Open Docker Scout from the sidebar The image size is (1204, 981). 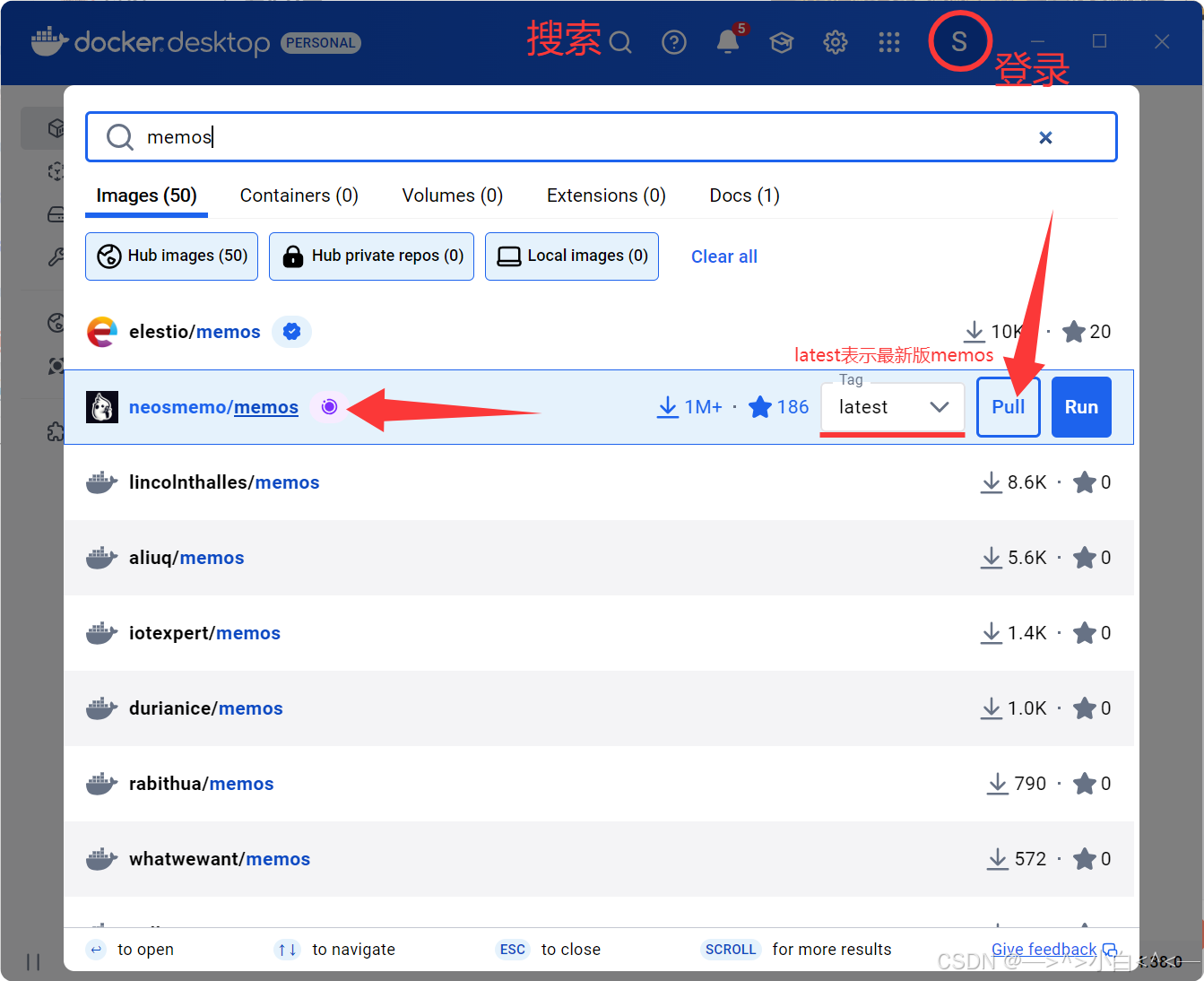pyautogui.click(x=56, y=366)
